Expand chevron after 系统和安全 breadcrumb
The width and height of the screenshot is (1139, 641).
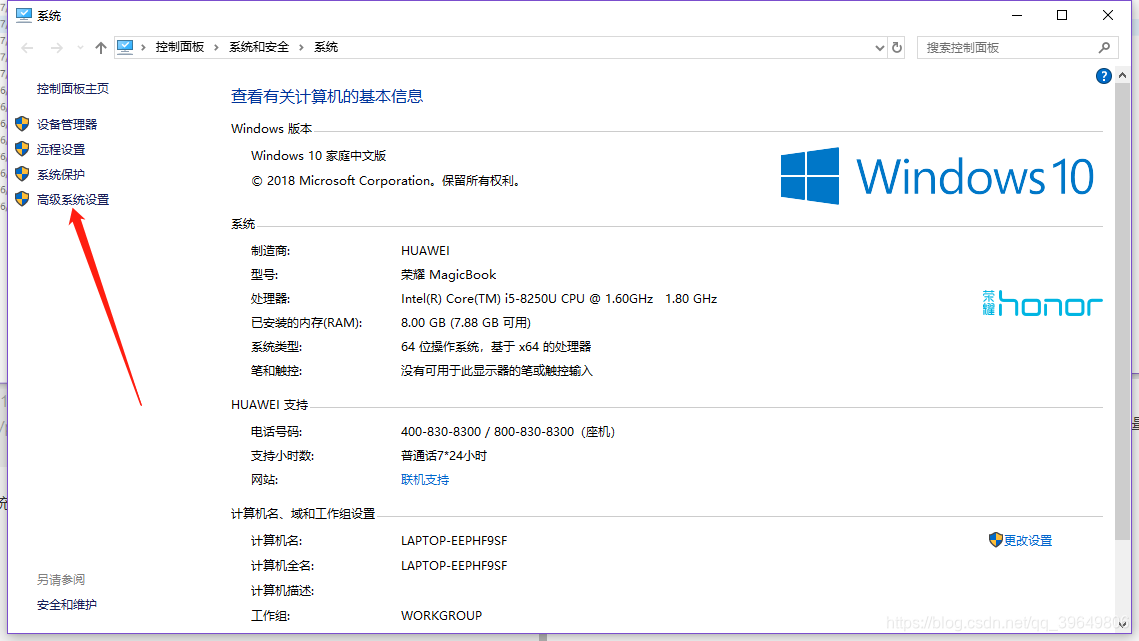(301, 47)
